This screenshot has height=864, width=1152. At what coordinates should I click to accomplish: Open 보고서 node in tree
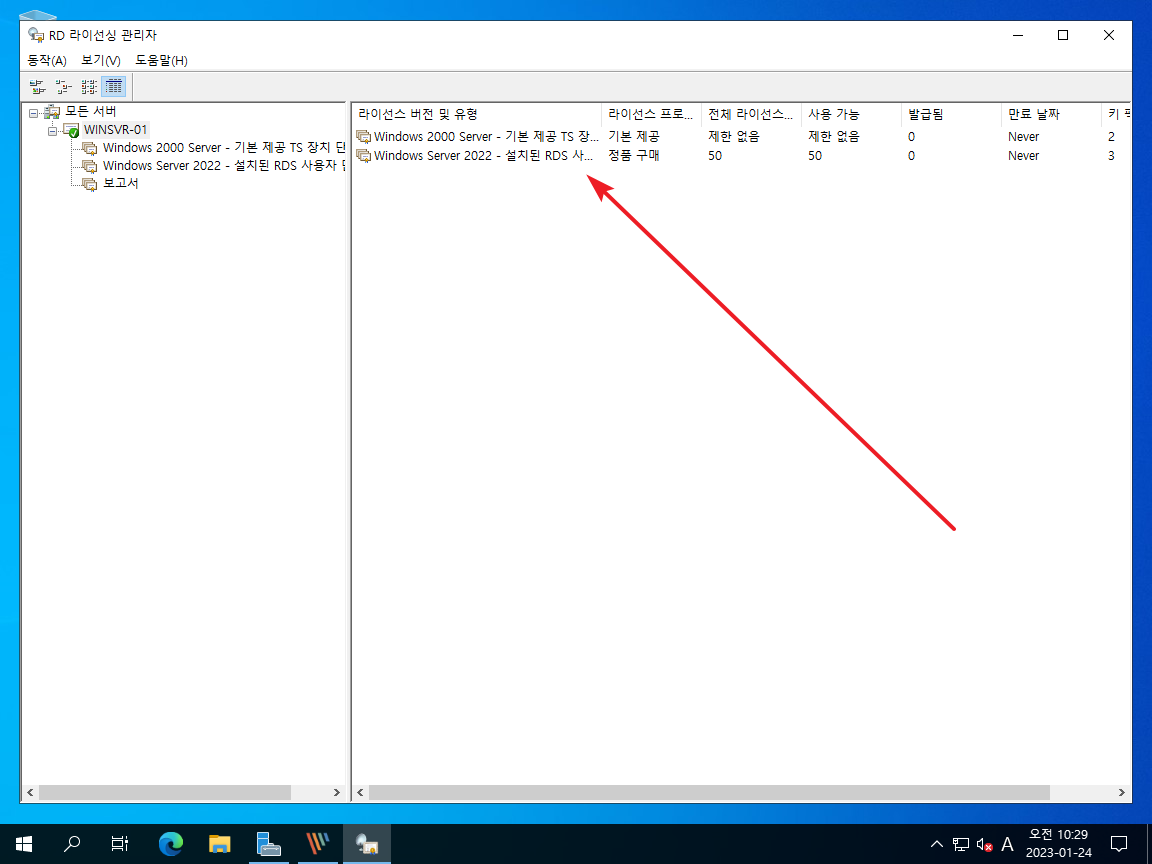click(120, 183)
